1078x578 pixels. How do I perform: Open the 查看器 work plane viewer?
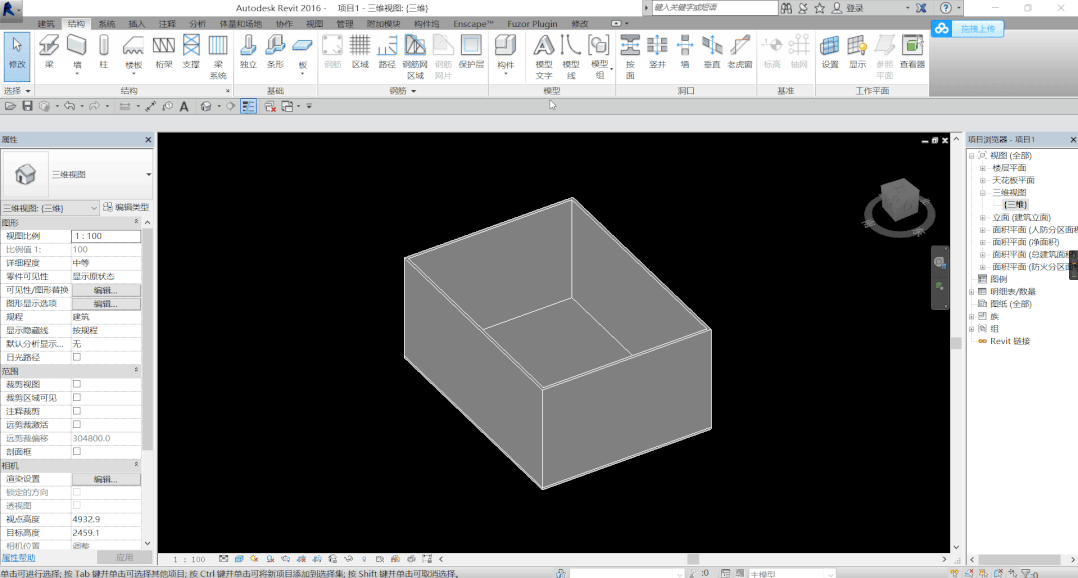tap(912, 52)
